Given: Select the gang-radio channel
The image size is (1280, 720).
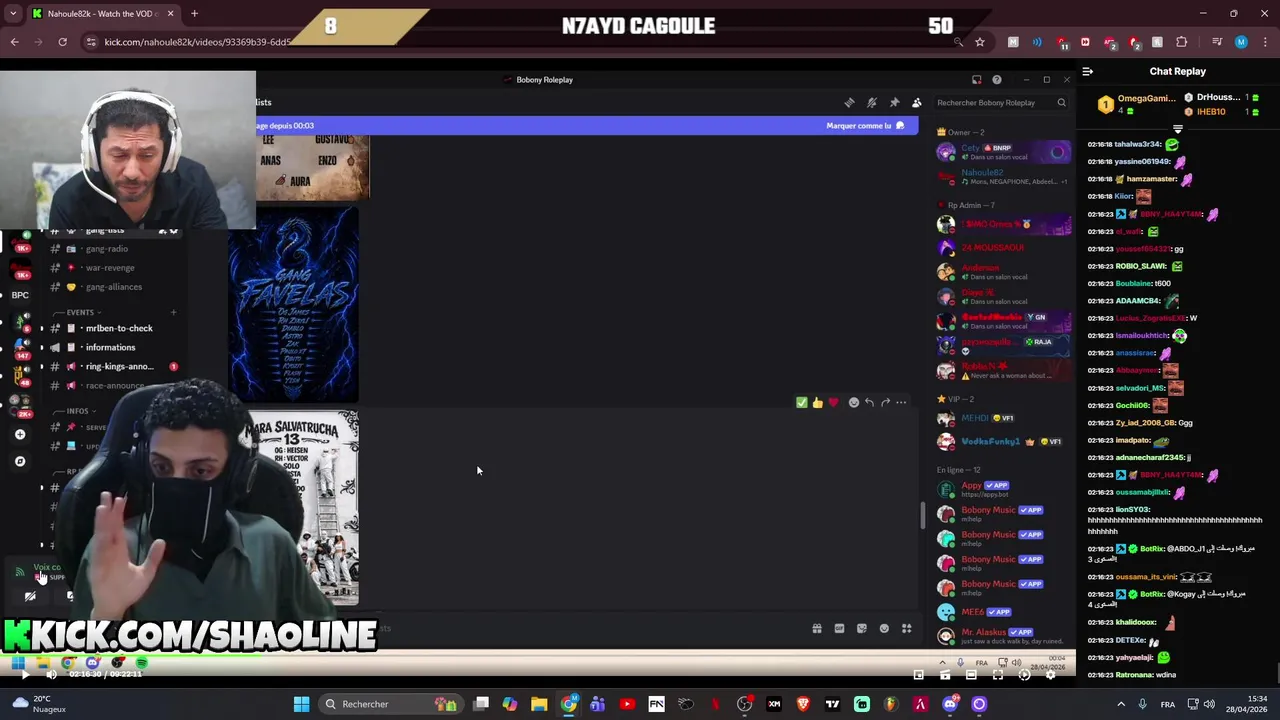Looking at the screenshot, I should tap(107, 249).
